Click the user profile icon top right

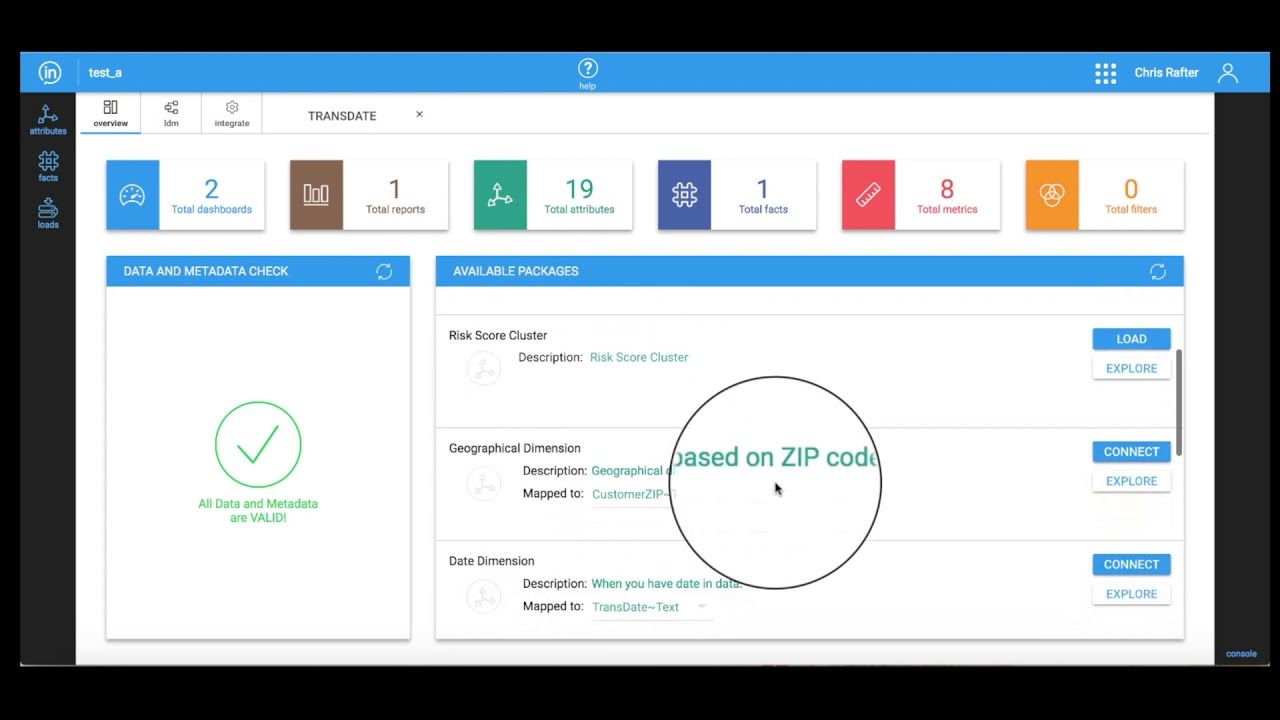[1228, 72]
